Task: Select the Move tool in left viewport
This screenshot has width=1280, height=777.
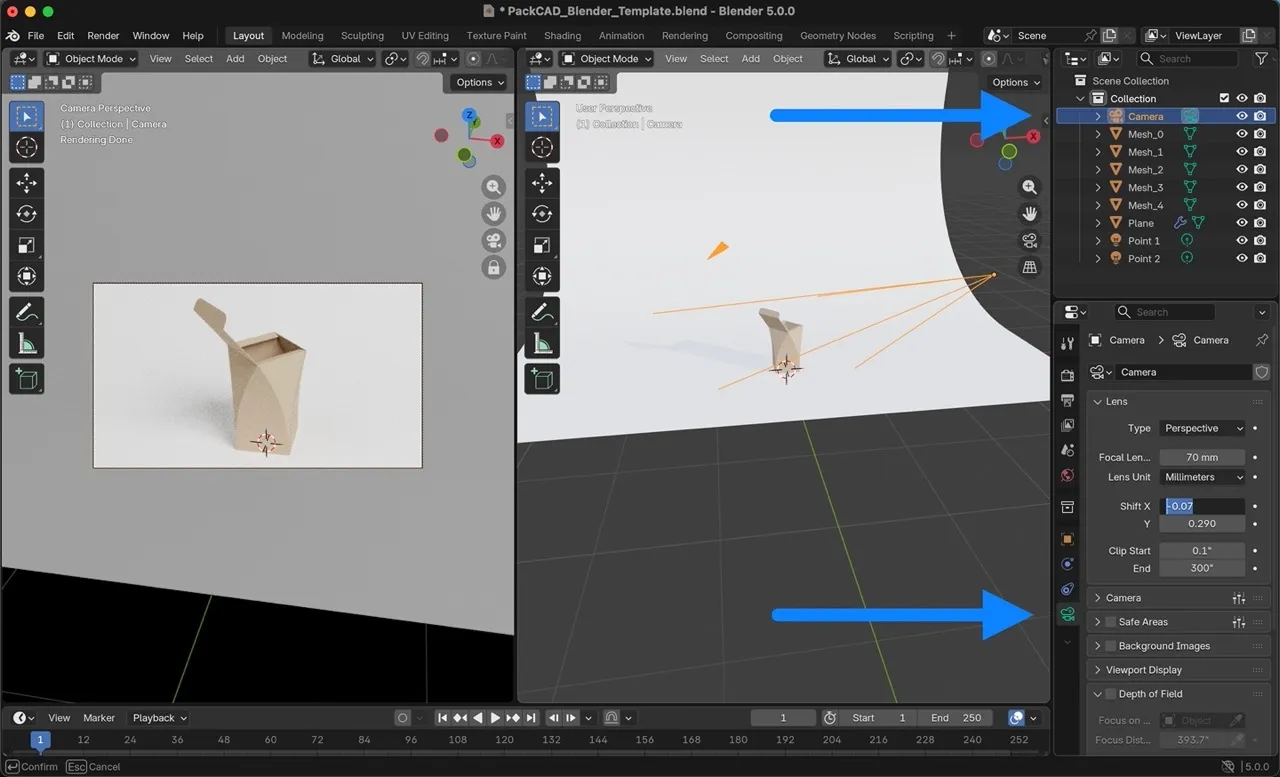Action: tap(27, 182)
